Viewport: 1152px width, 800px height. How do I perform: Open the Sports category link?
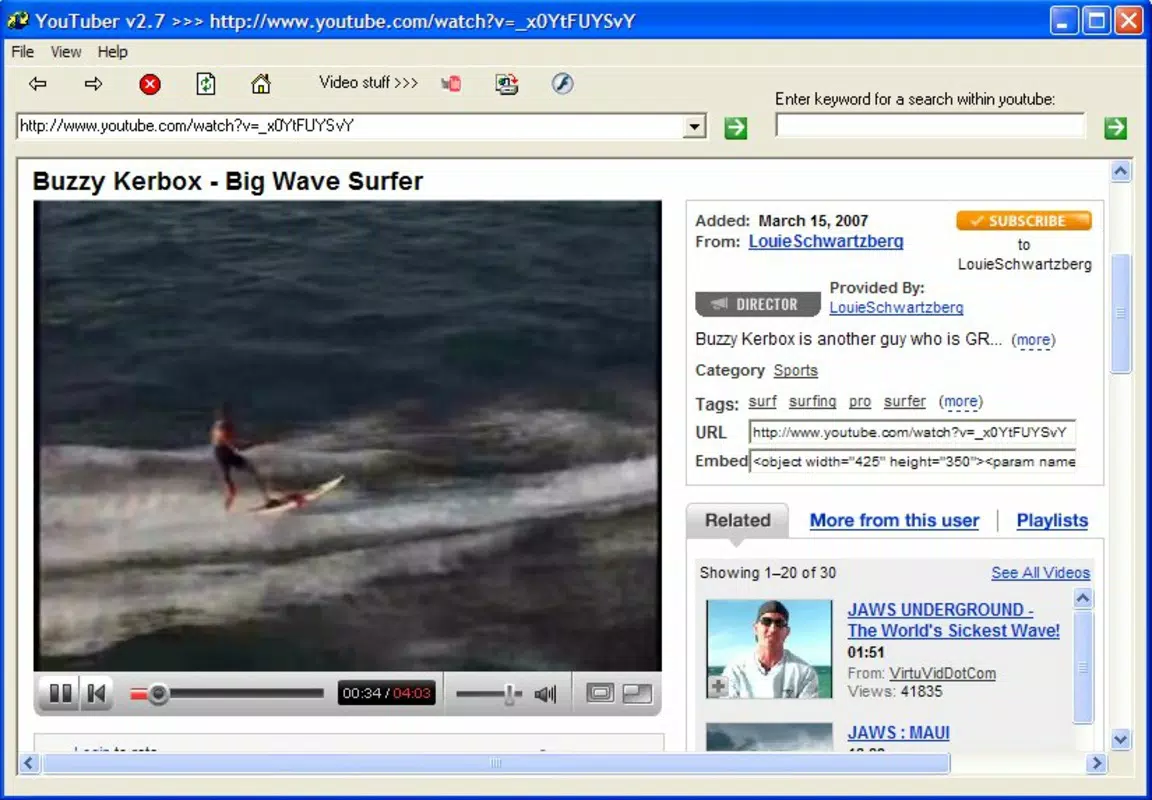pyautogui.click(x=795, y=370)
